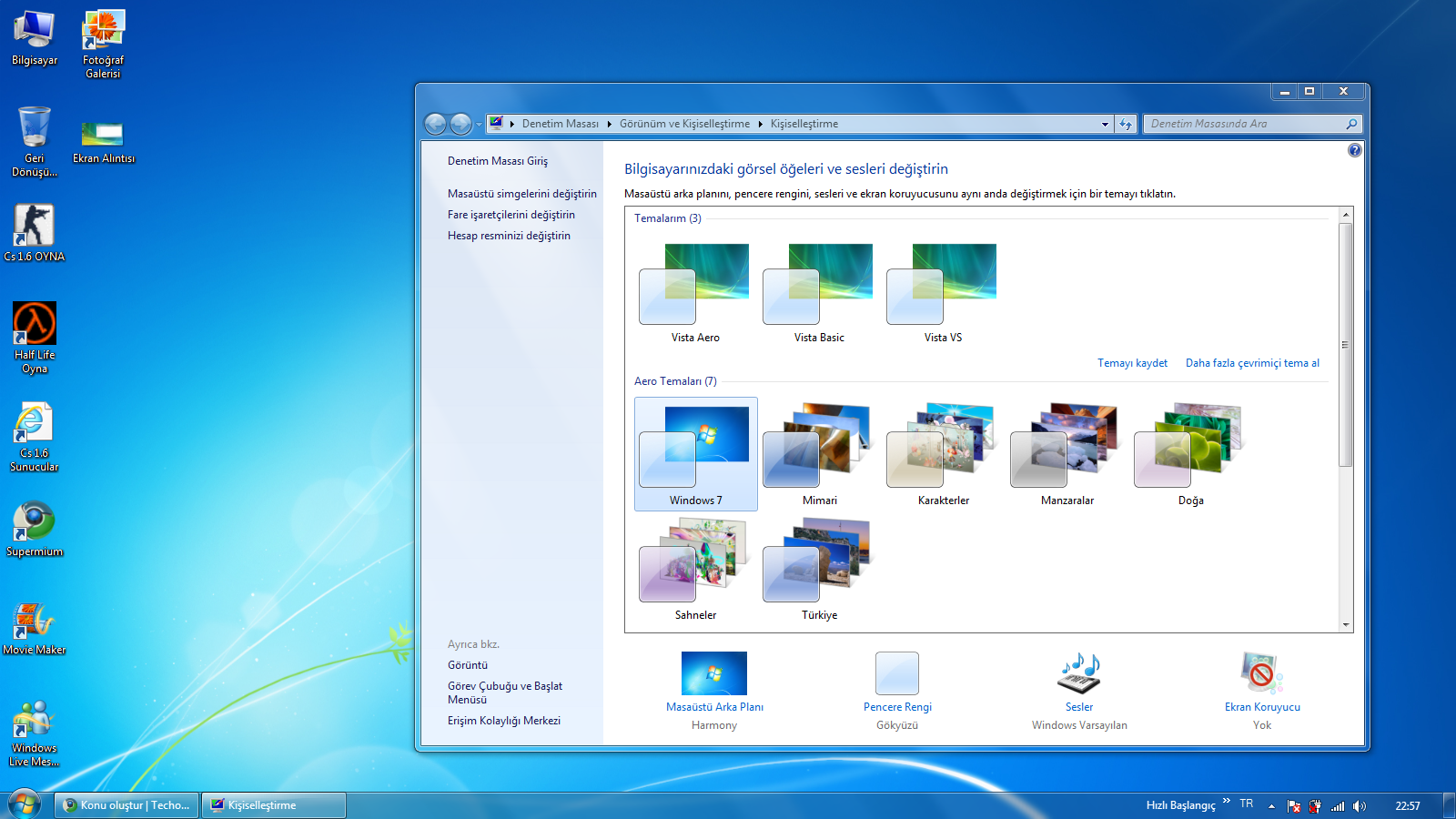The image size is (1456, 819).
Task: Open the Bilgisayar desktop icon
Action: click(35, 37)
